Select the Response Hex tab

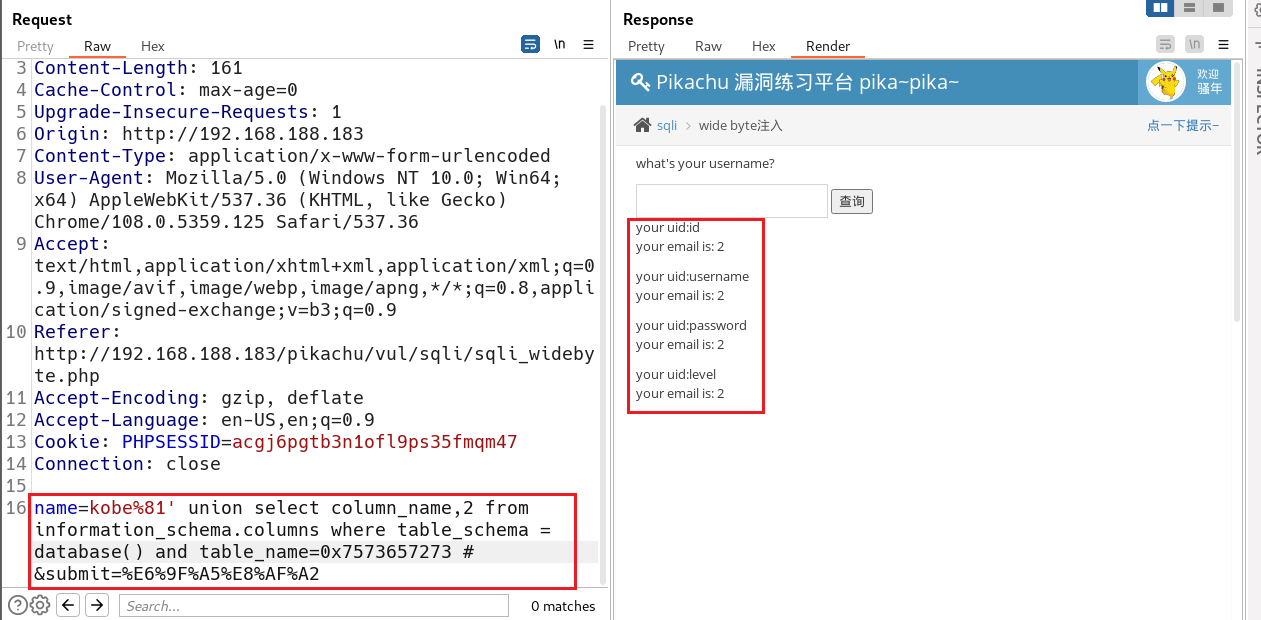point(764,46)
